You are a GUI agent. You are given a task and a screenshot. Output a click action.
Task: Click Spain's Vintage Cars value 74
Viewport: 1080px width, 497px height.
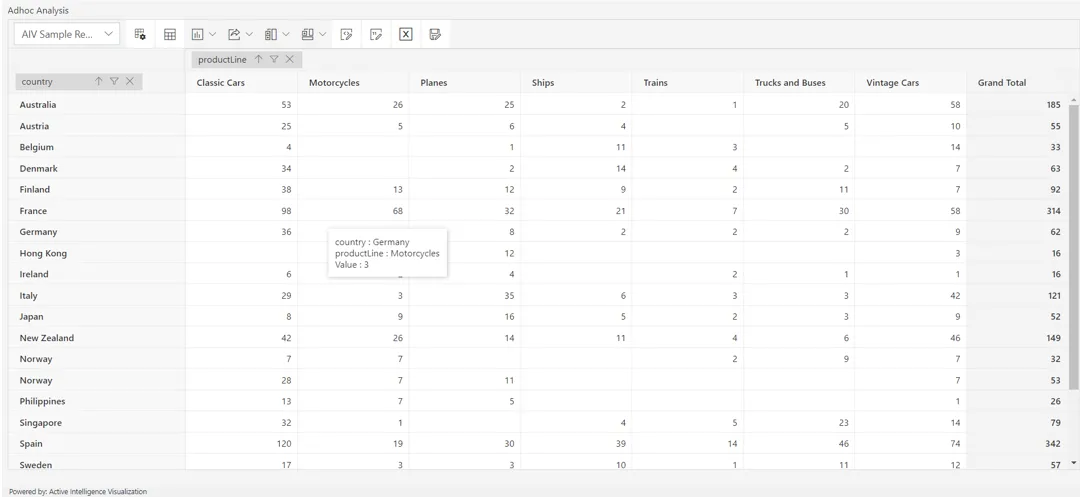coord(955,443)
